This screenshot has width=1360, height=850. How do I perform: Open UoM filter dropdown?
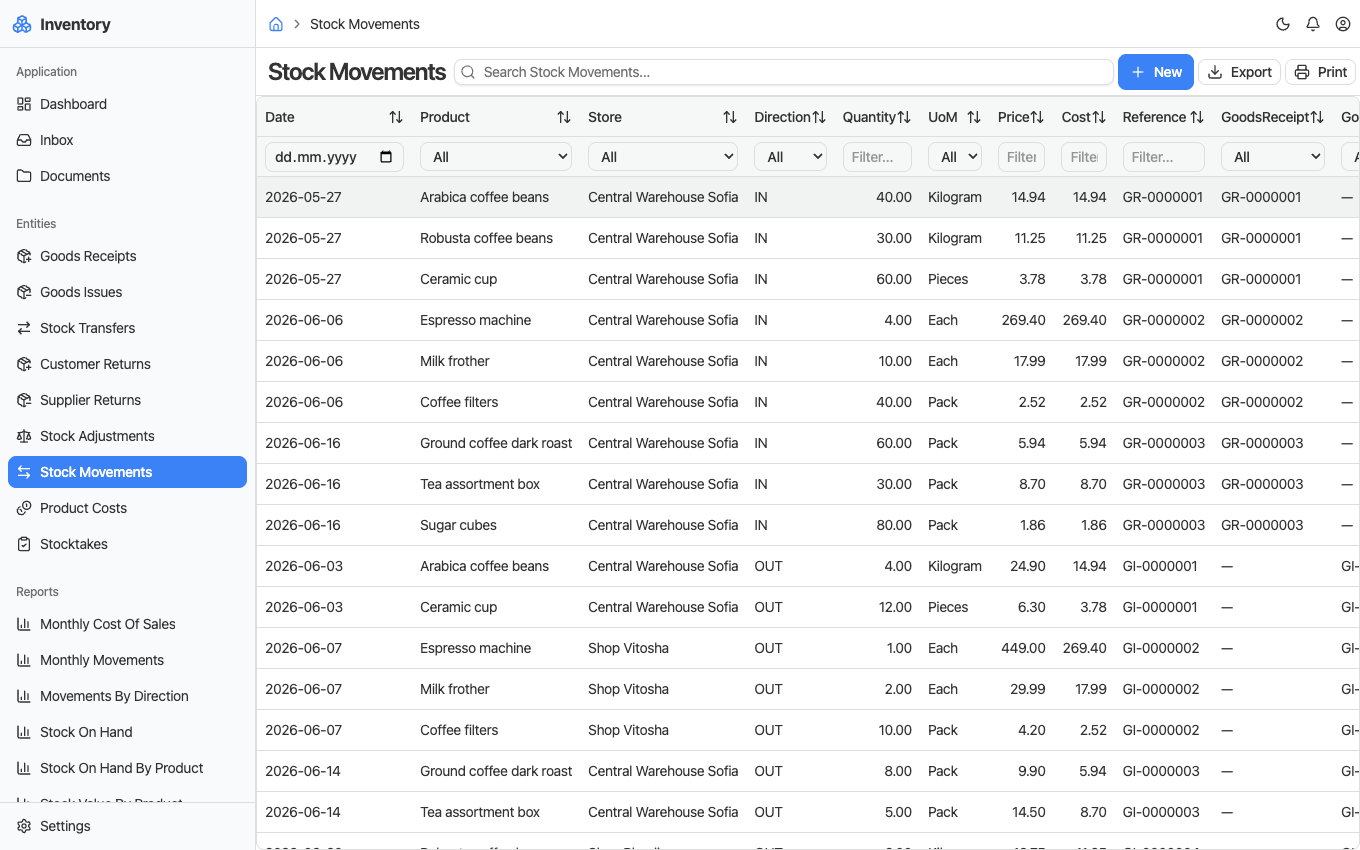tap(955, 157)
